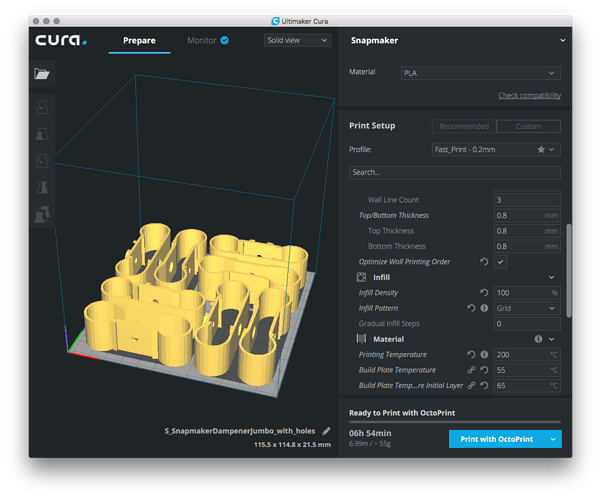Reset the Infill Density value
This screenshot has width=601, height=499.
pyautogui.click(x=484, y=293)
